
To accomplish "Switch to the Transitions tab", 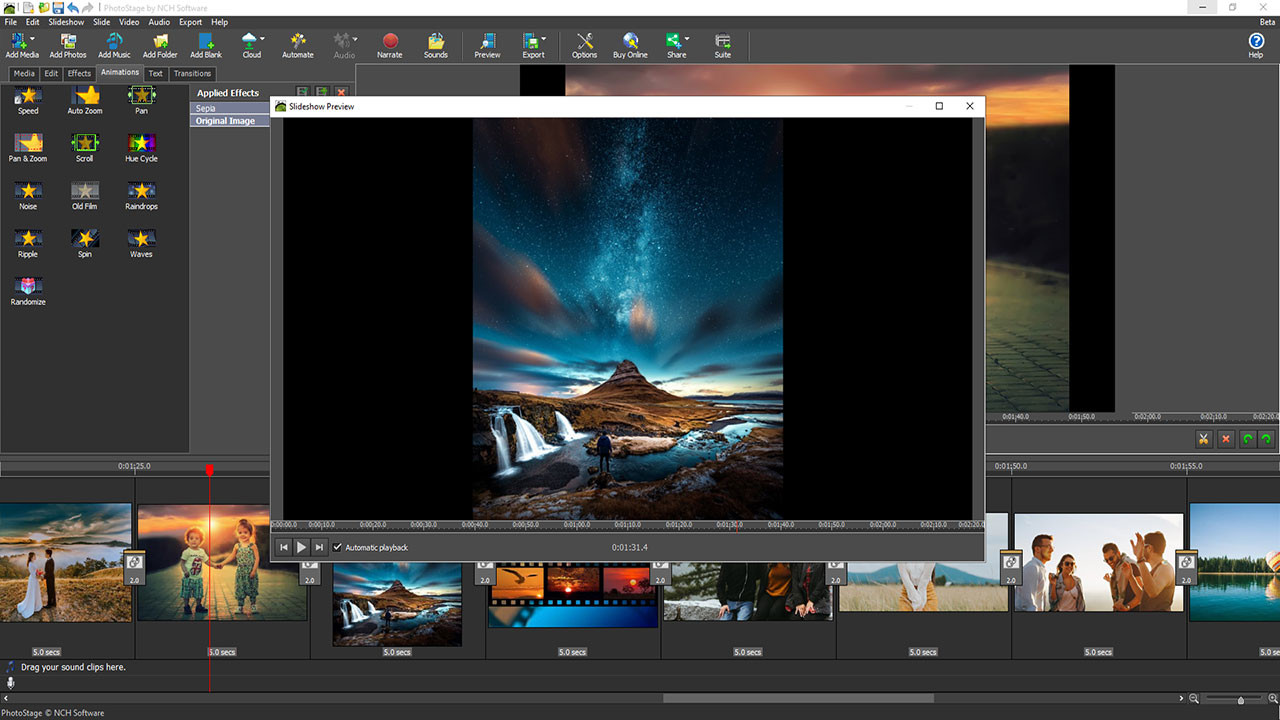I will [x=191, y=73].
